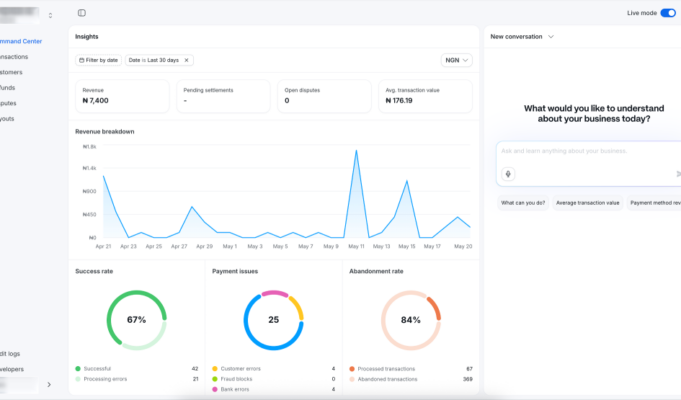
Task: Open the NGN currency dropdown
Action: [x=456, y=60]
